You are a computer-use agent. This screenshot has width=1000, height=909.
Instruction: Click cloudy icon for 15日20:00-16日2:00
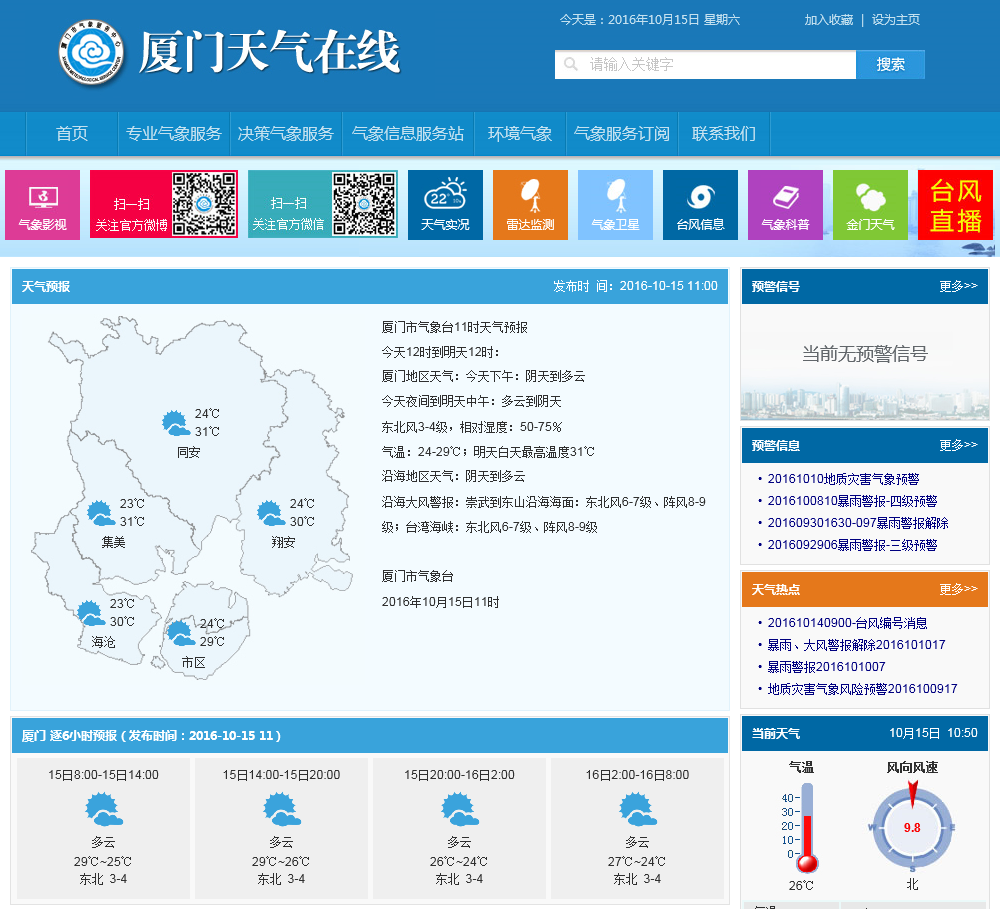[459, 809]
